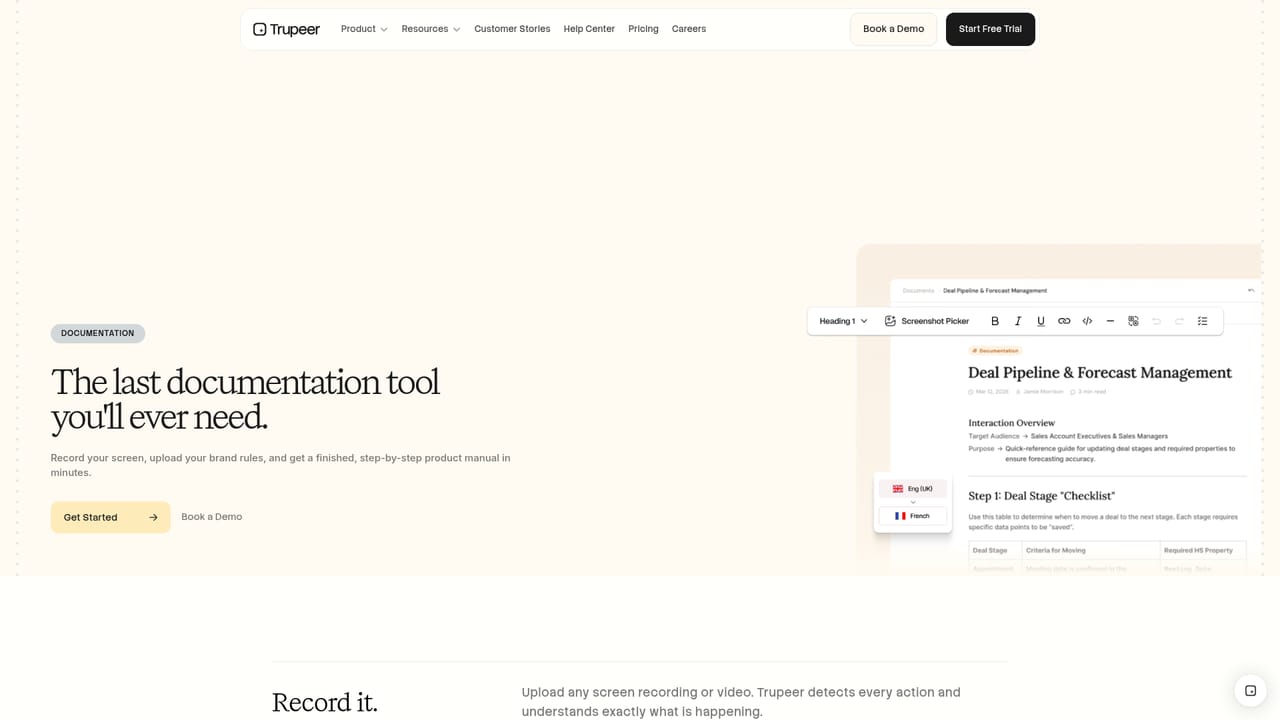
Task: Select the Eng (UK) language option
Action: pyautogui.click(x=912, y=489)
